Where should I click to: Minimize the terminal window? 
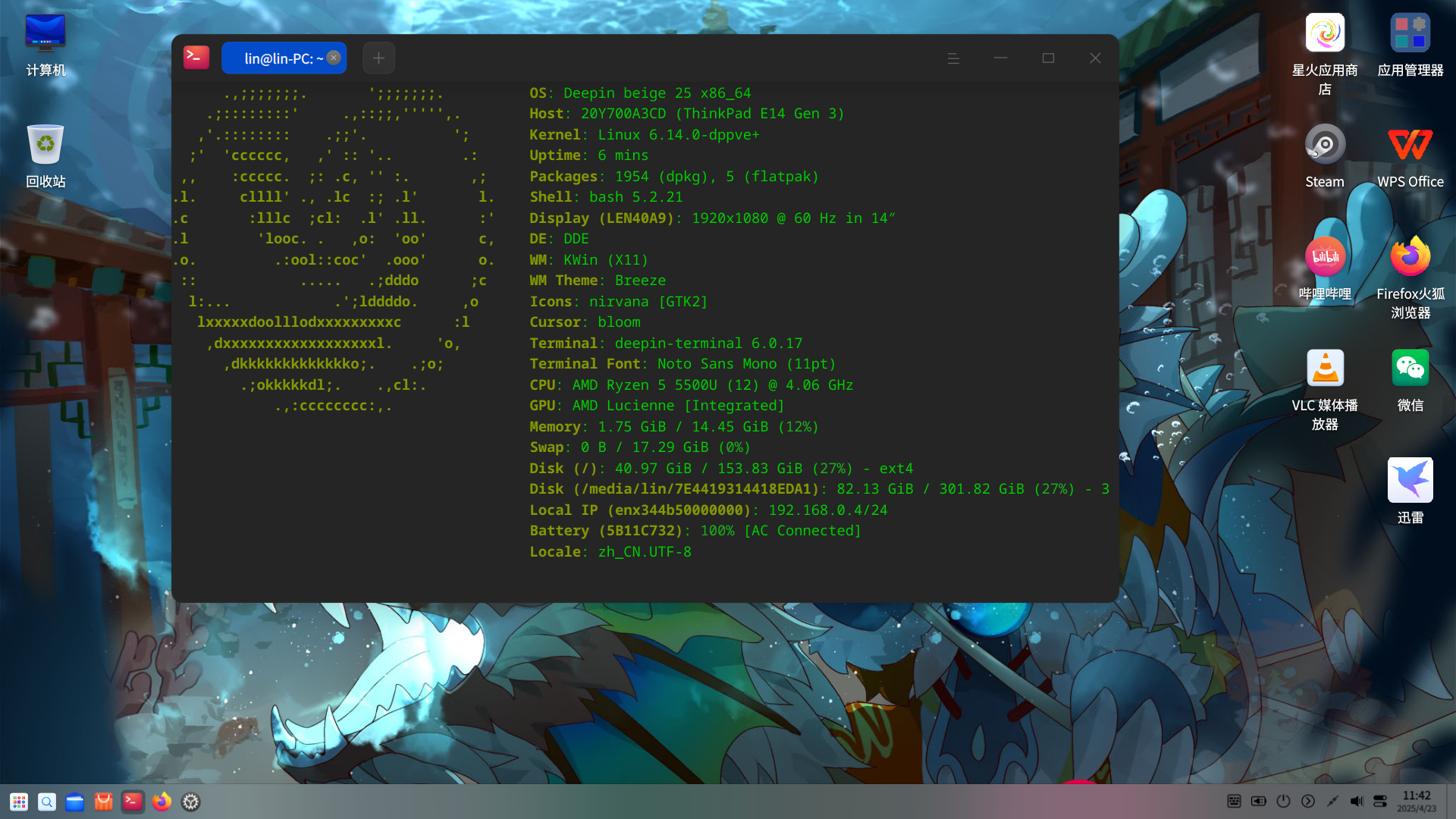1000,58
